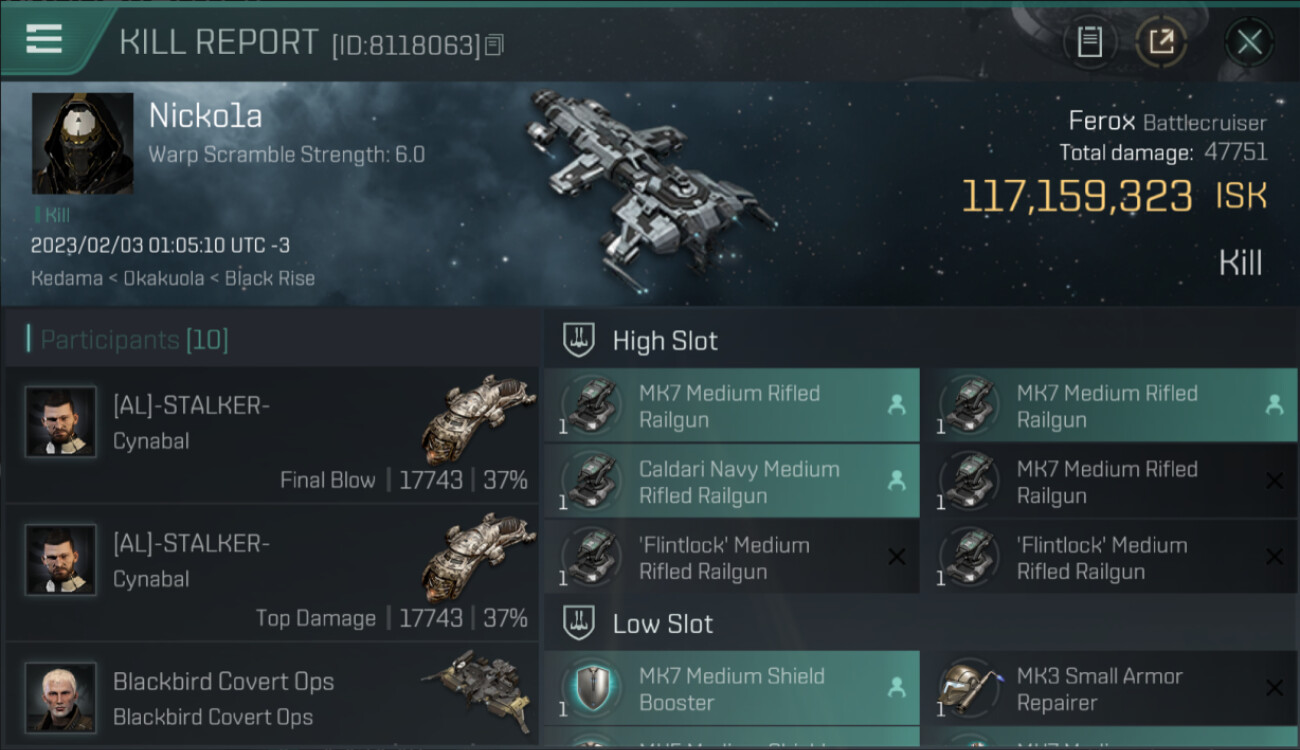Image resolution: width=1300 pixels, height=750 pixels.
Task: Copy the kill report ID
Action: coord(494,45)
